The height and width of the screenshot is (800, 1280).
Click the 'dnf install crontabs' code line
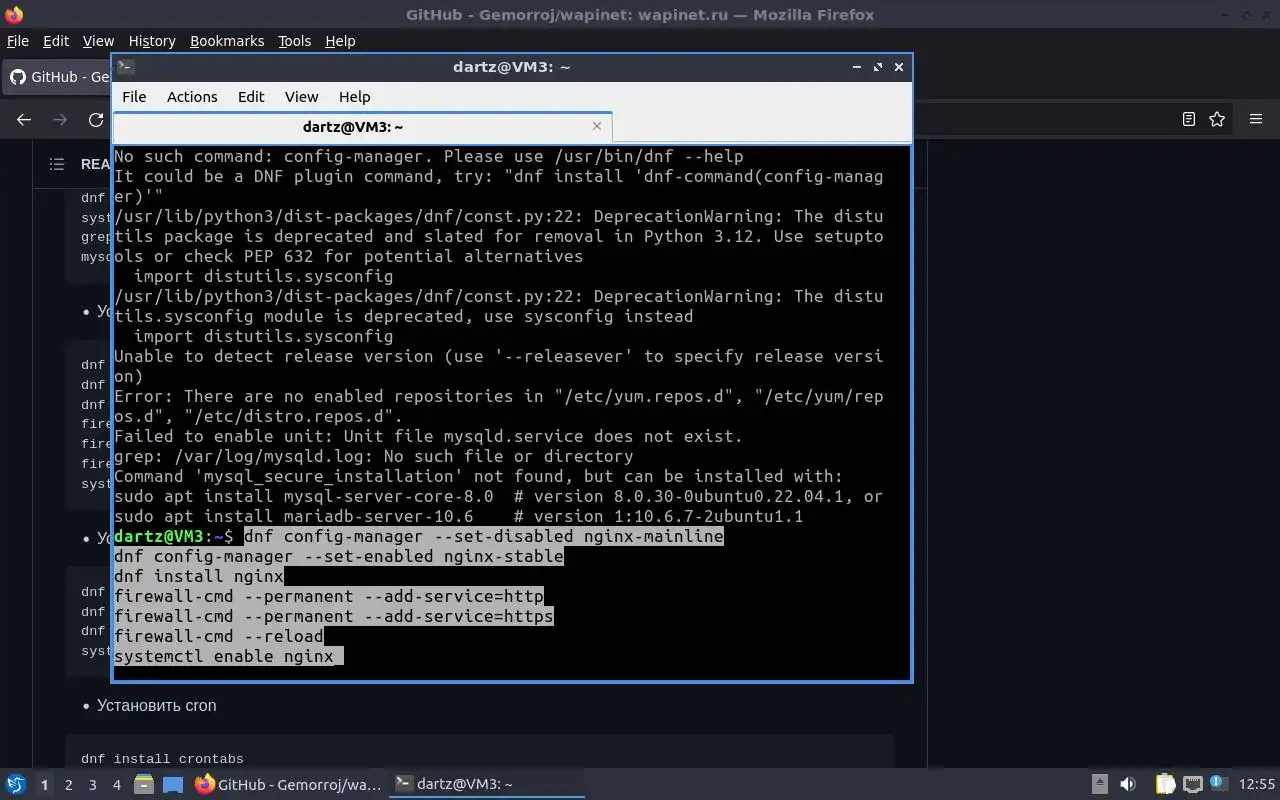[x=162, y=759]
